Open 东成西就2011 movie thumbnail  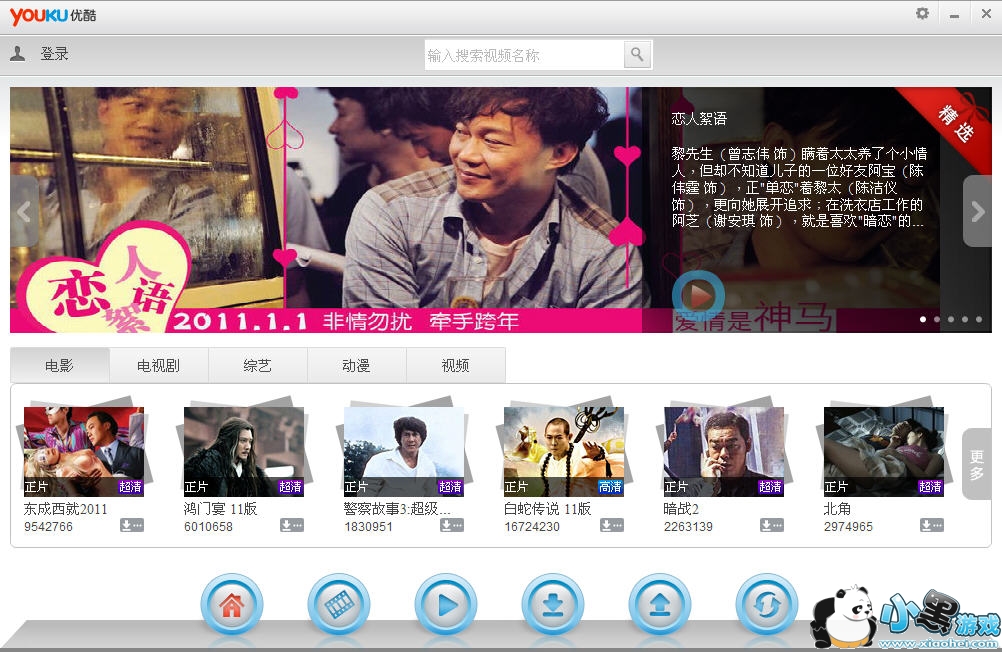coord(84,451)
